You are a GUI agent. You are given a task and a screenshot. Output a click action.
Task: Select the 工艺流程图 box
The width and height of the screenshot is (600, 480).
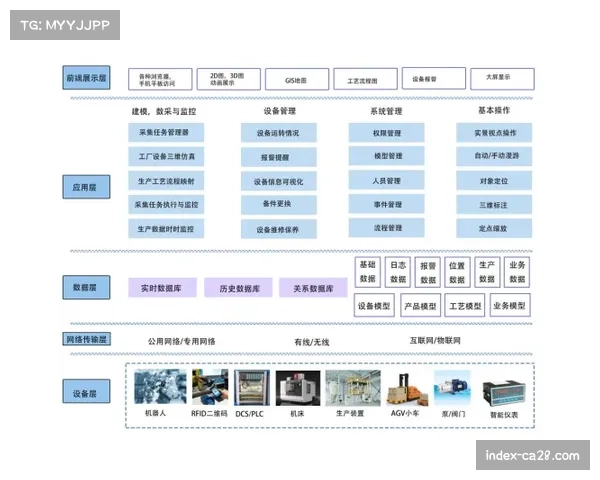click(365, 79)
